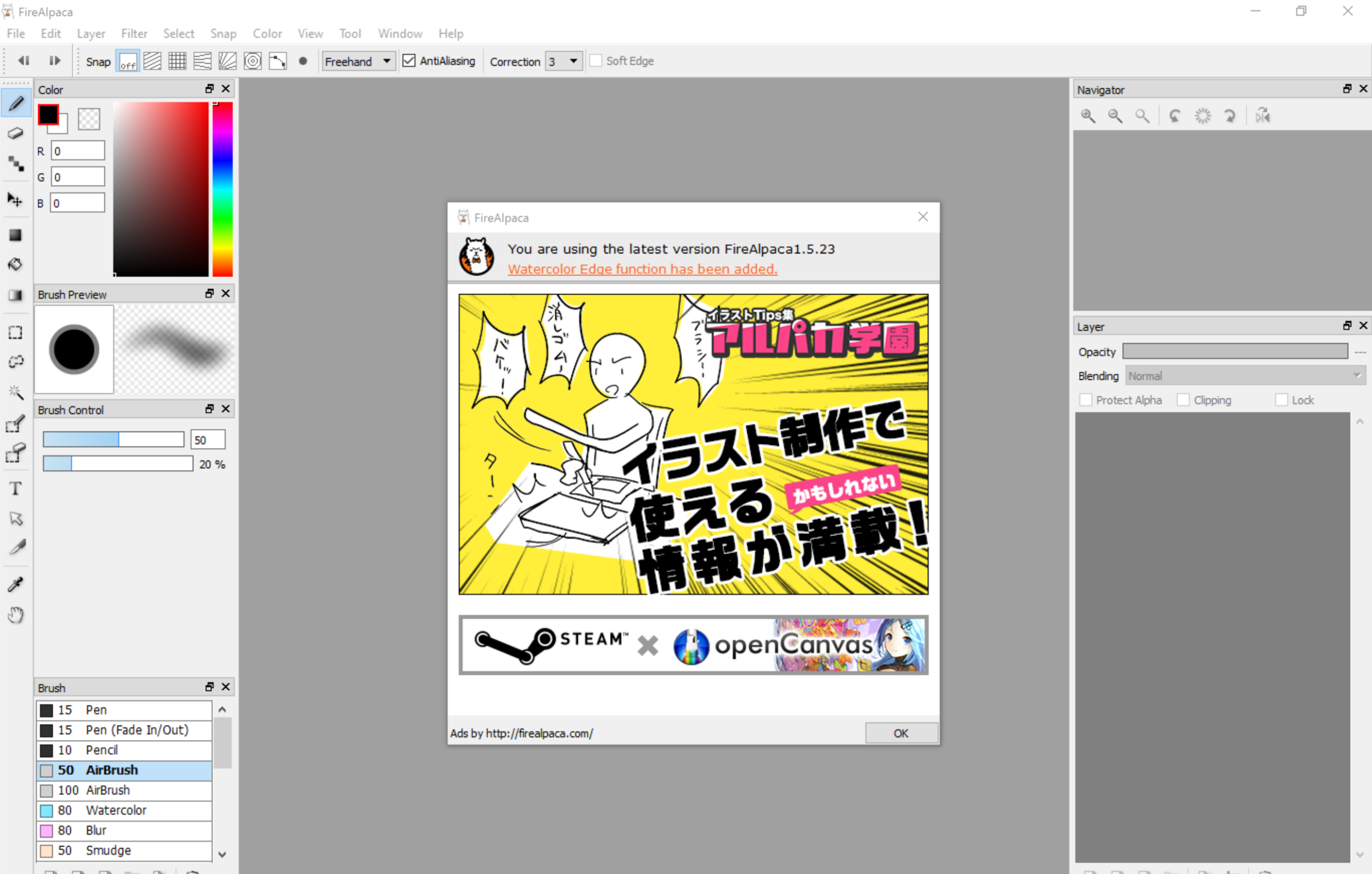Click the R color value field
1372x874 pixels.
(78, 151)
